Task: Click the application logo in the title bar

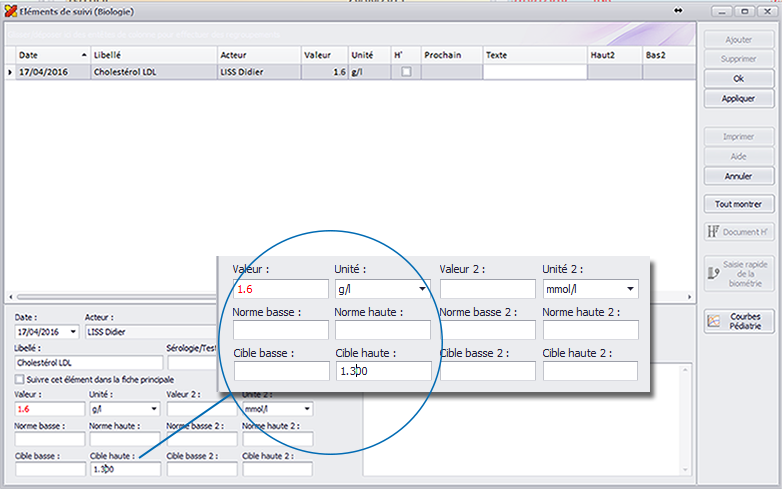Action: click(x=10, y=11)
